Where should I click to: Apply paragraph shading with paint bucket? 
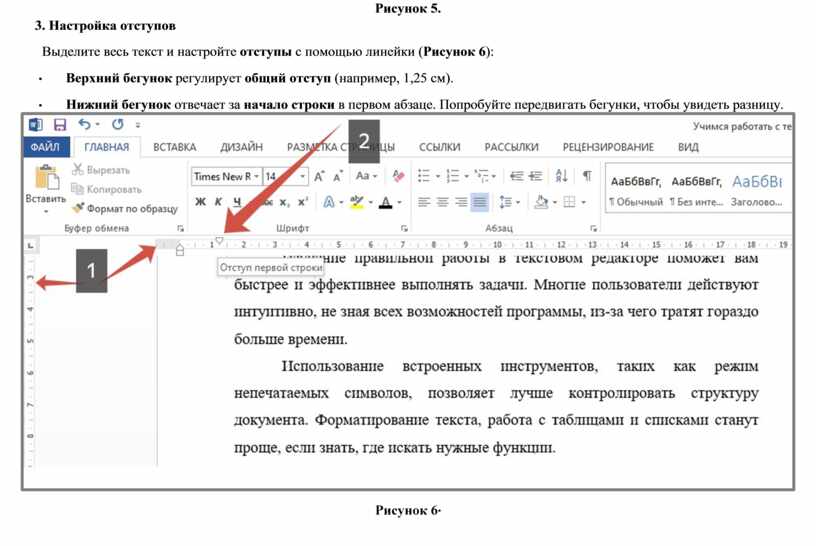click(541, 202)
